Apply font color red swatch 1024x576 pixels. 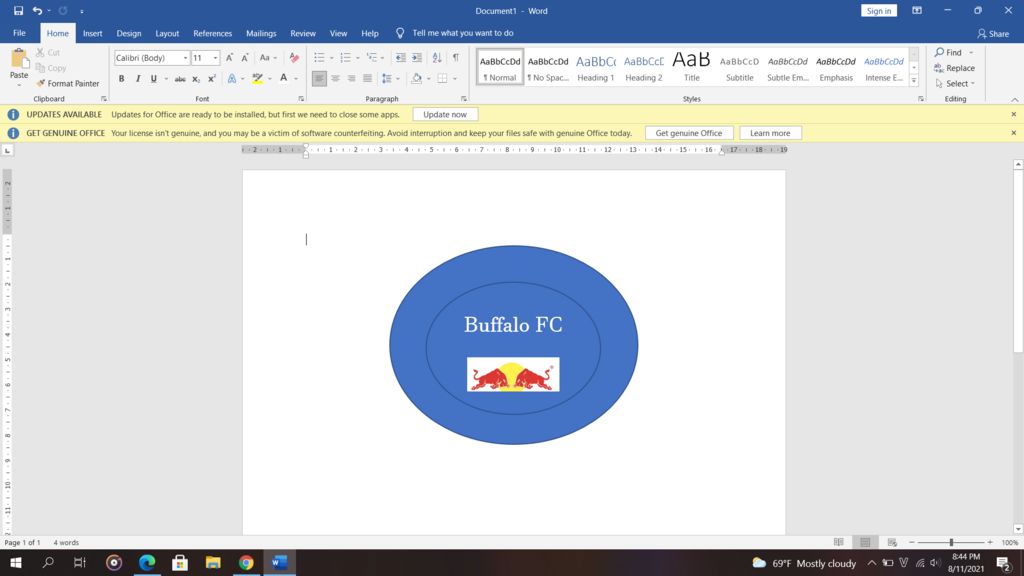click(283, 79)
